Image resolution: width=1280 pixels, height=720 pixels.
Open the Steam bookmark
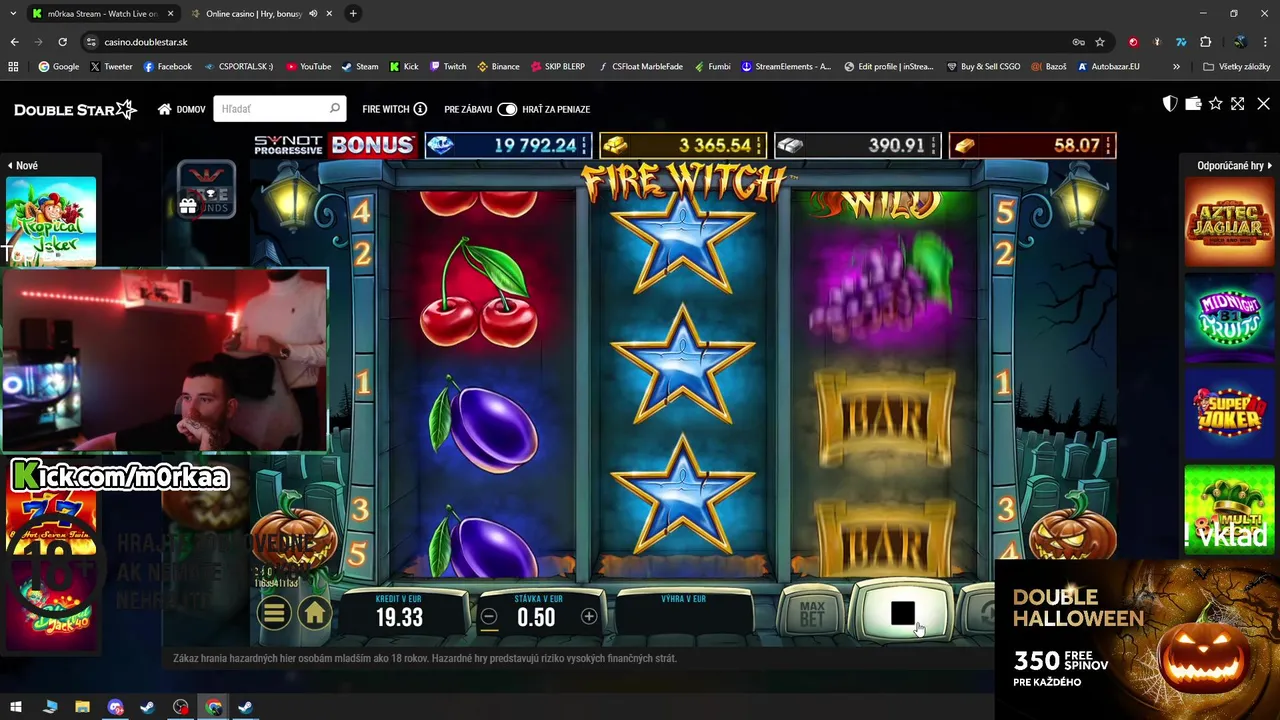pyautogui.click(x=360, y=67)
